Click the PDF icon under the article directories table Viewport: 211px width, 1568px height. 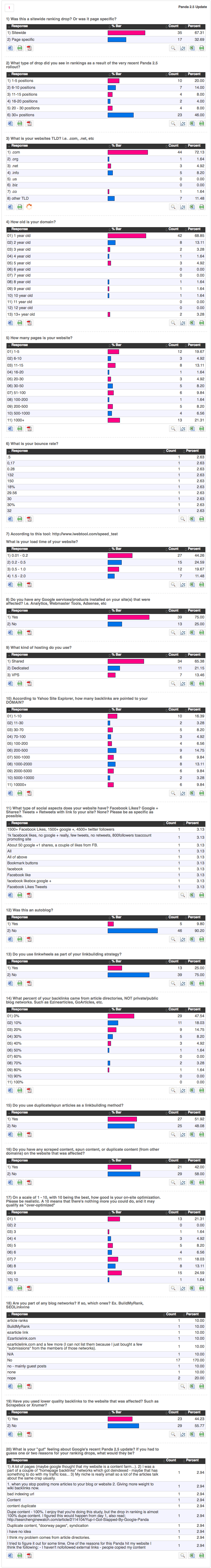click(x=29, y=1090)
